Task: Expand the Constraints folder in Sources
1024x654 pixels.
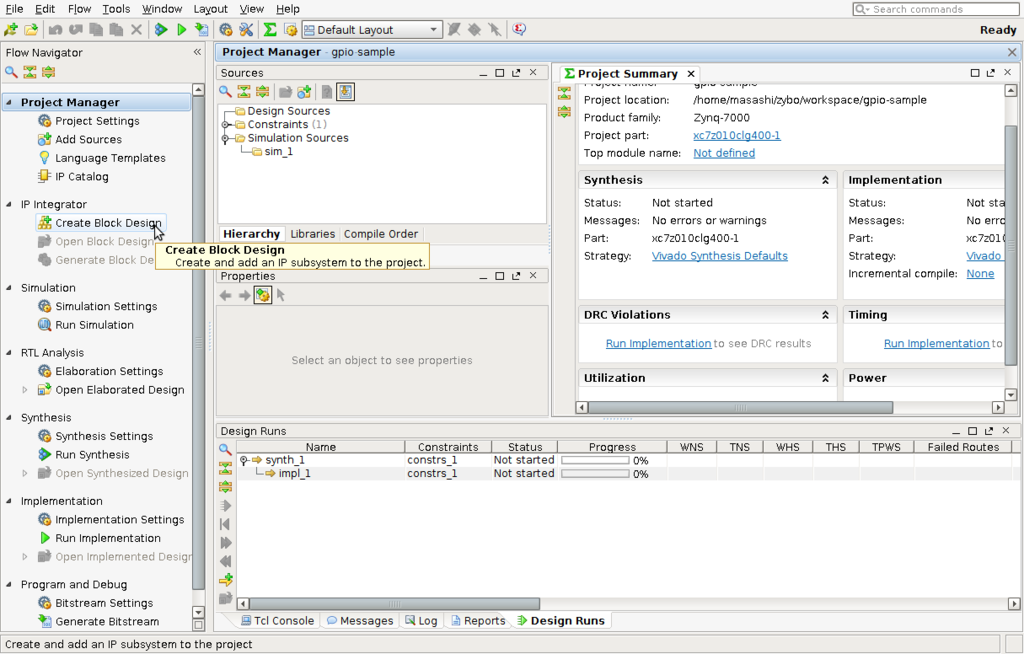Action: pos(225,125)
